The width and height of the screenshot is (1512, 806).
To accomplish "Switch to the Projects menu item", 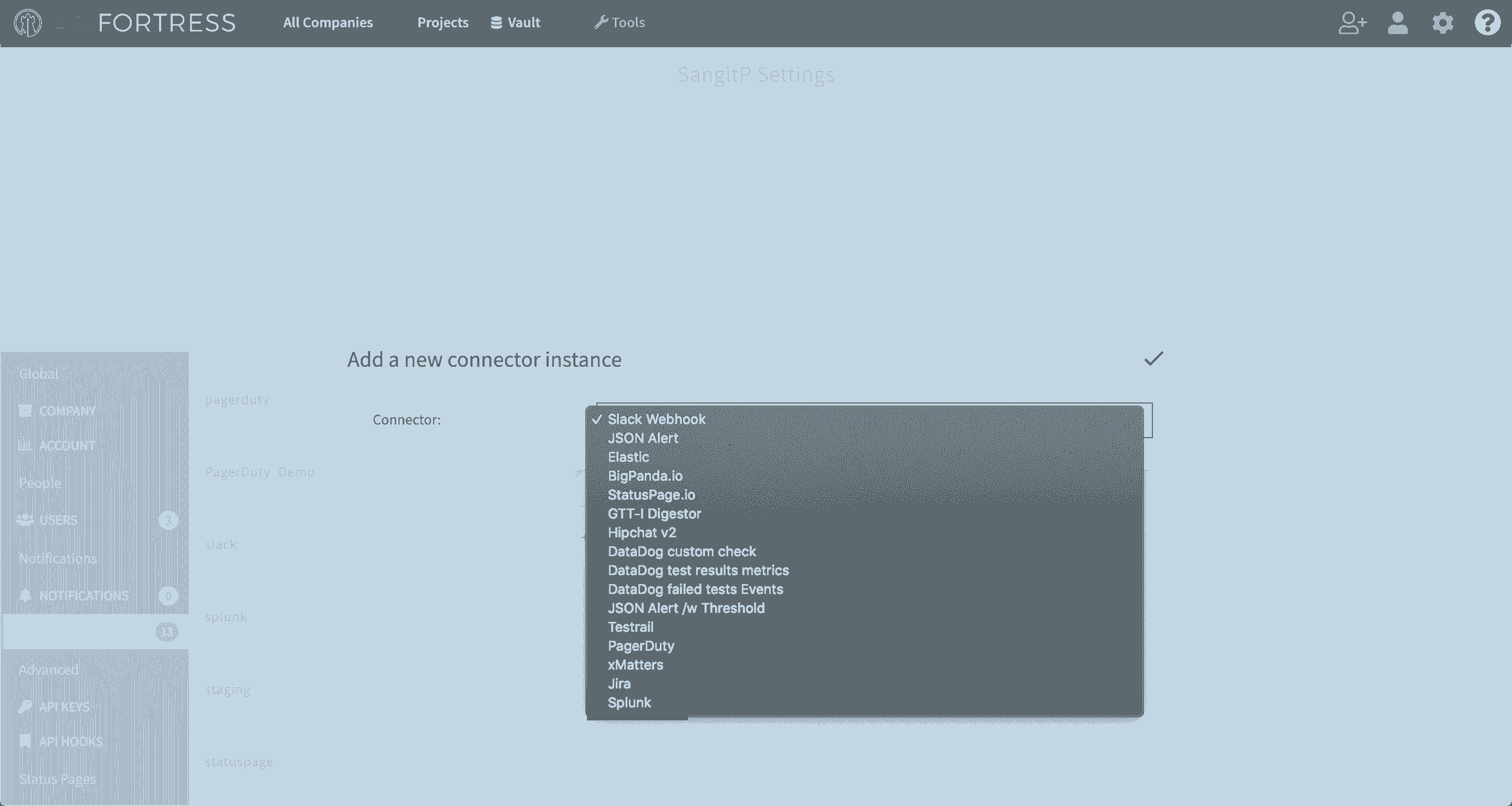I will pos(443,23).
